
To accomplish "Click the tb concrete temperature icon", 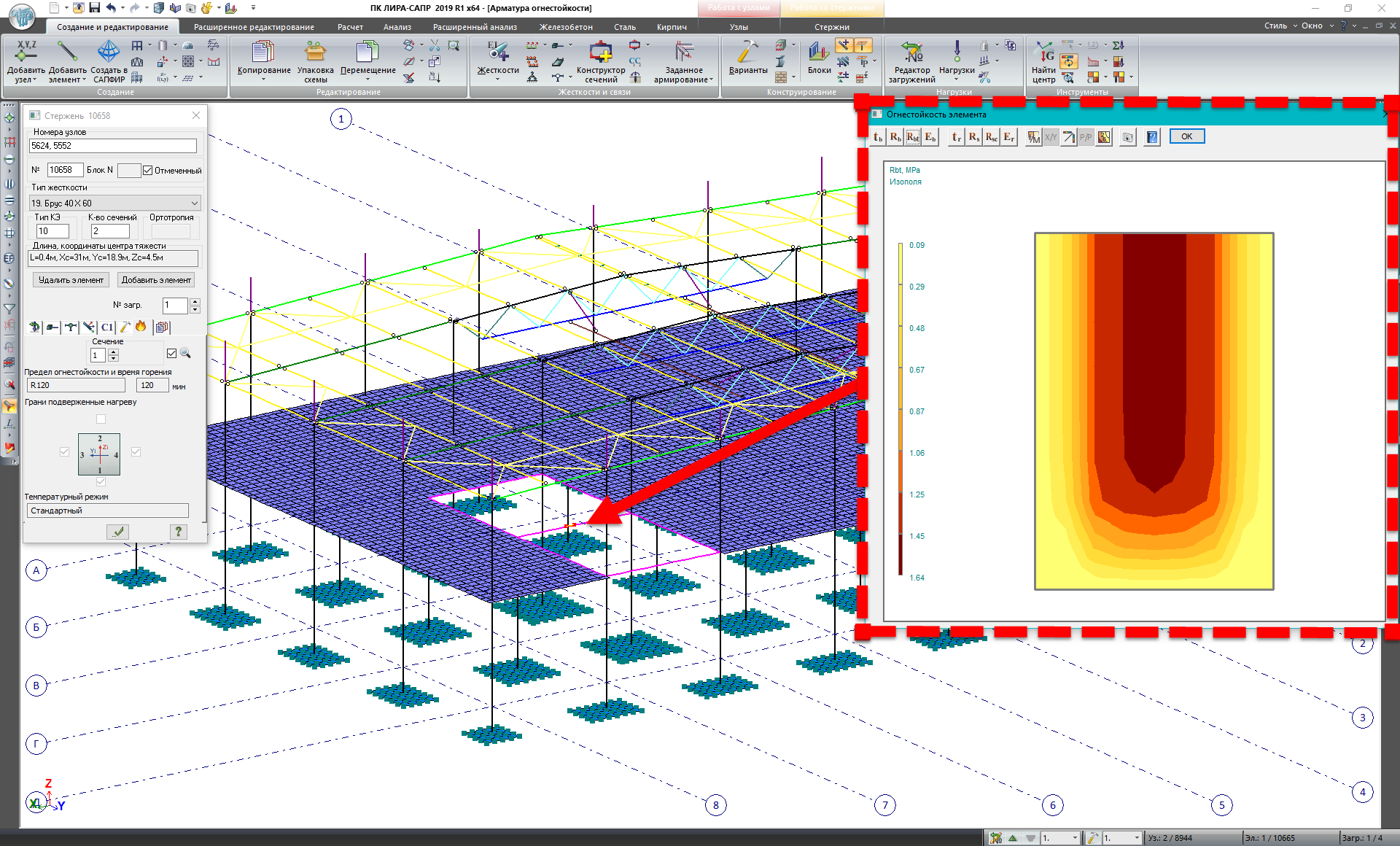I will pos(878,137).
